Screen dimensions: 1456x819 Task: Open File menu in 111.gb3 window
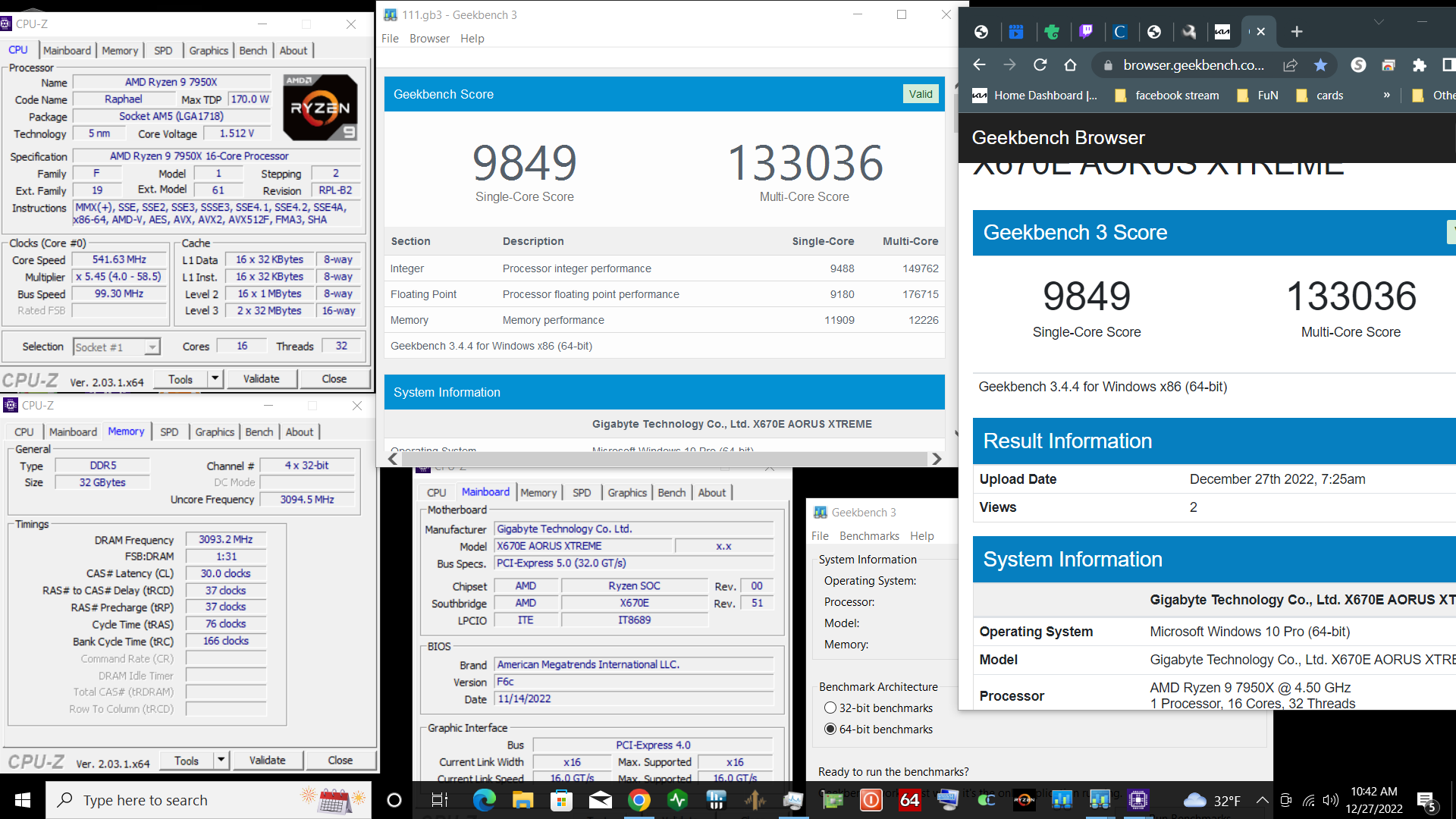pyautogui.click(x=390, y=39)
